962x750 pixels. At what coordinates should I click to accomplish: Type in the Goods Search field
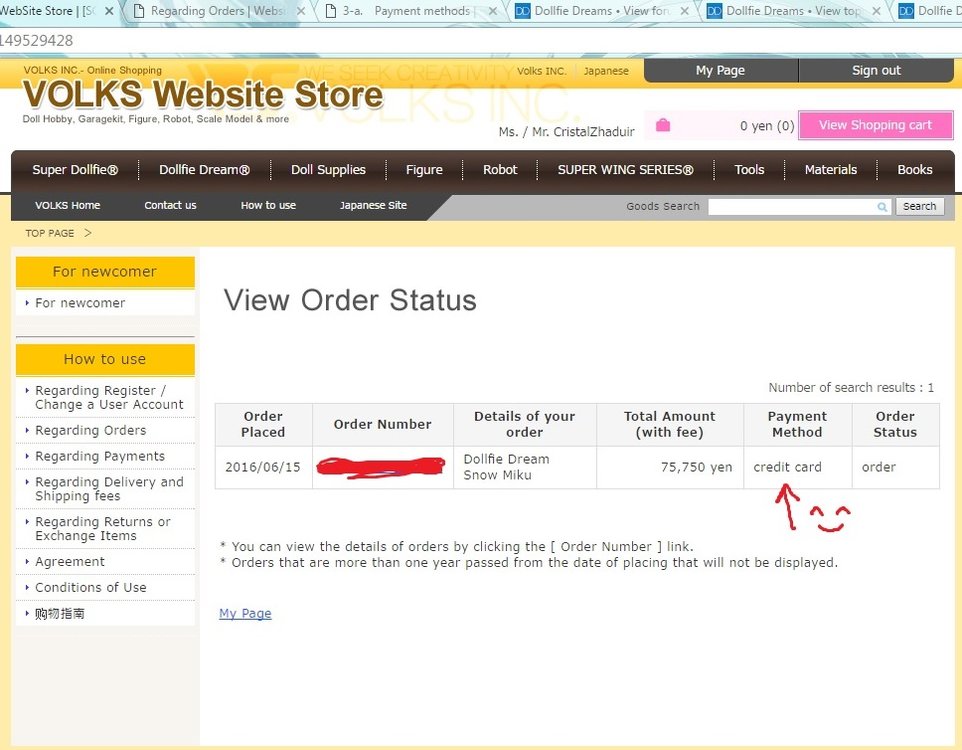(790, 207)
